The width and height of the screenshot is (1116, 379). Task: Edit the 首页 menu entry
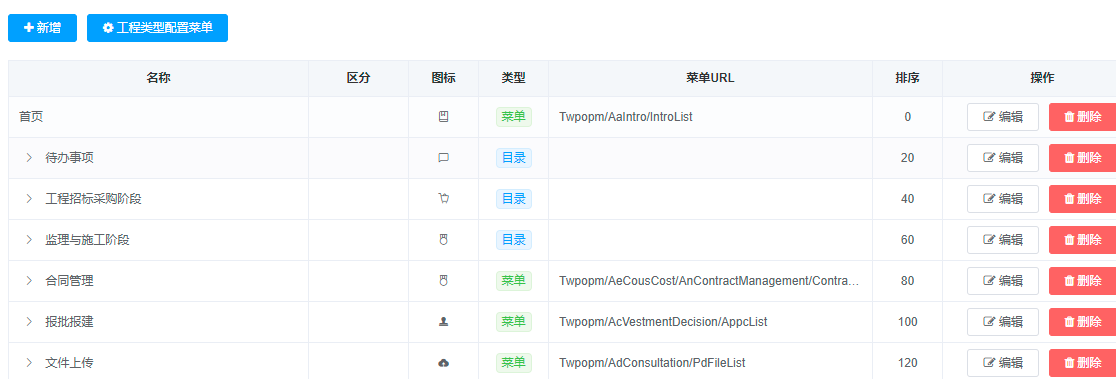tap(1003, 117)
